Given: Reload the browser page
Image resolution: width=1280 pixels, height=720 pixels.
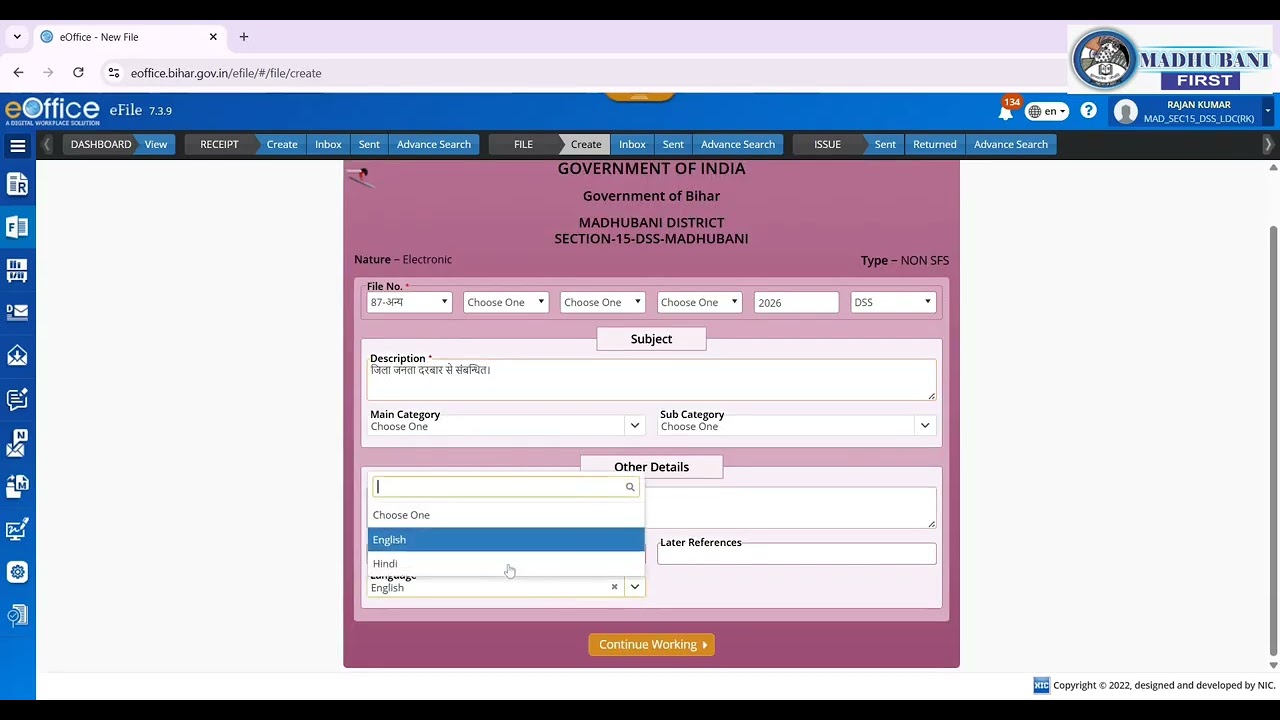Looking at the screenshot, I should (x=78, y=72).
